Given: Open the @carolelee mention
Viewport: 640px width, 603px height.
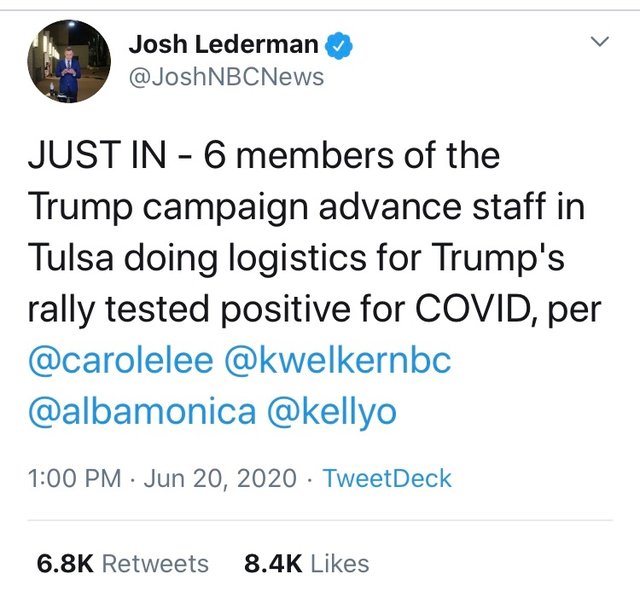Looking at the screenshot, I should click(121, 361).
